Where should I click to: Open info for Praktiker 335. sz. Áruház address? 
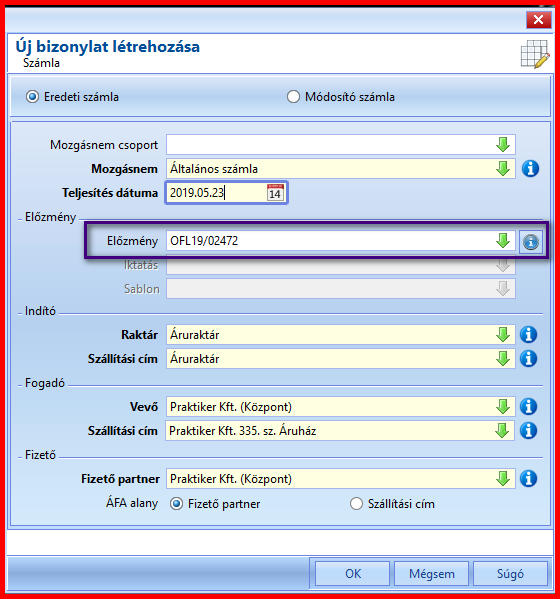pyautogui.click(x=529, y=431)
